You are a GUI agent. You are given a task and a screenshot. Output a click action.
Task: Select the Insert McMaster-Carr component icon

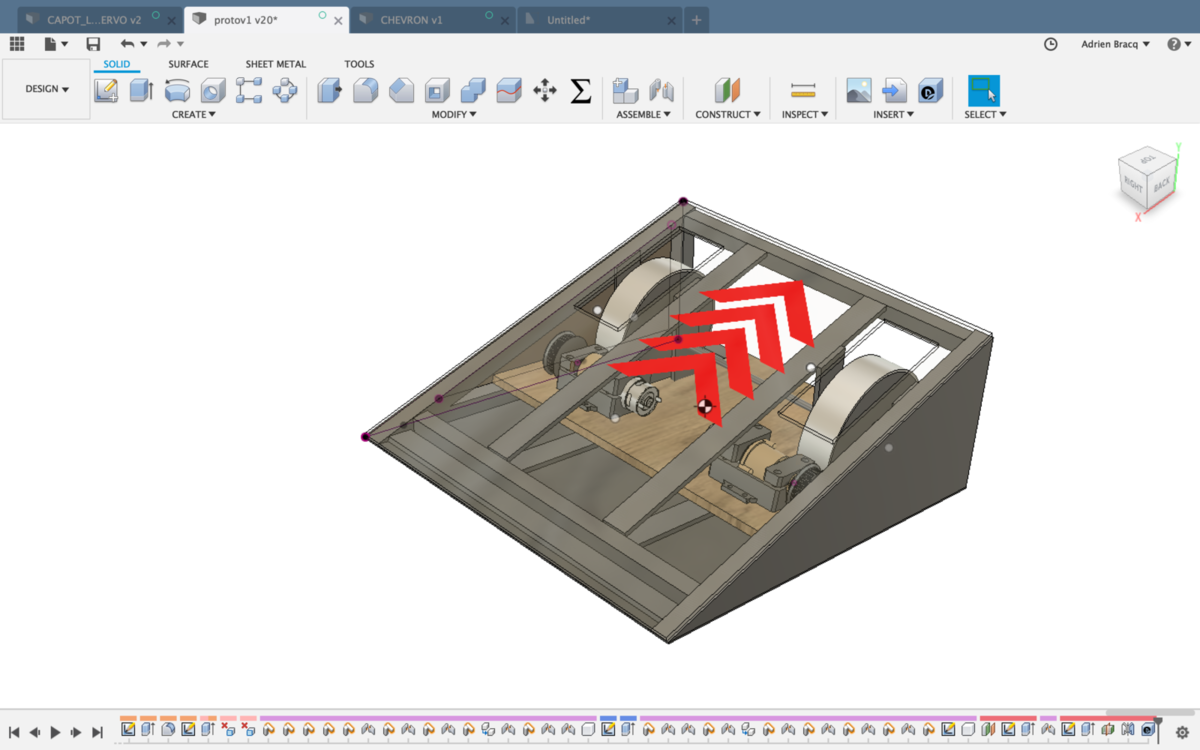(930, 91)
